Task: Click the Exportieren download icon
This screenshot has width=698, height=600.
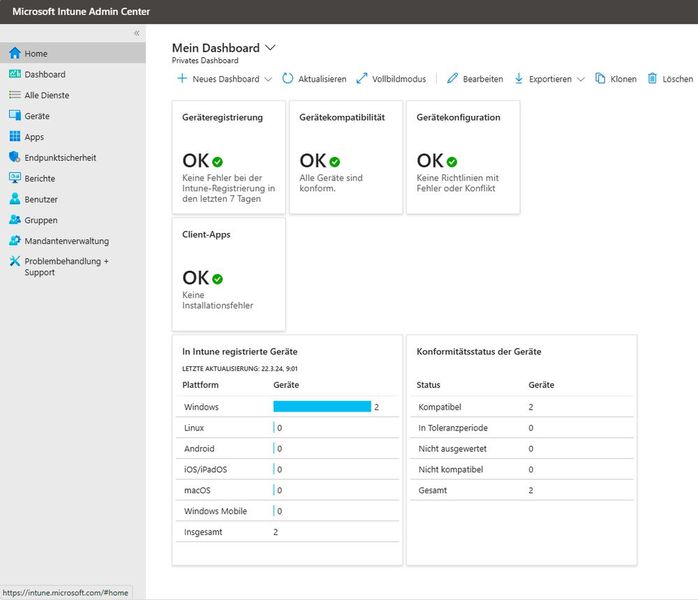Action: pos(519,78)
